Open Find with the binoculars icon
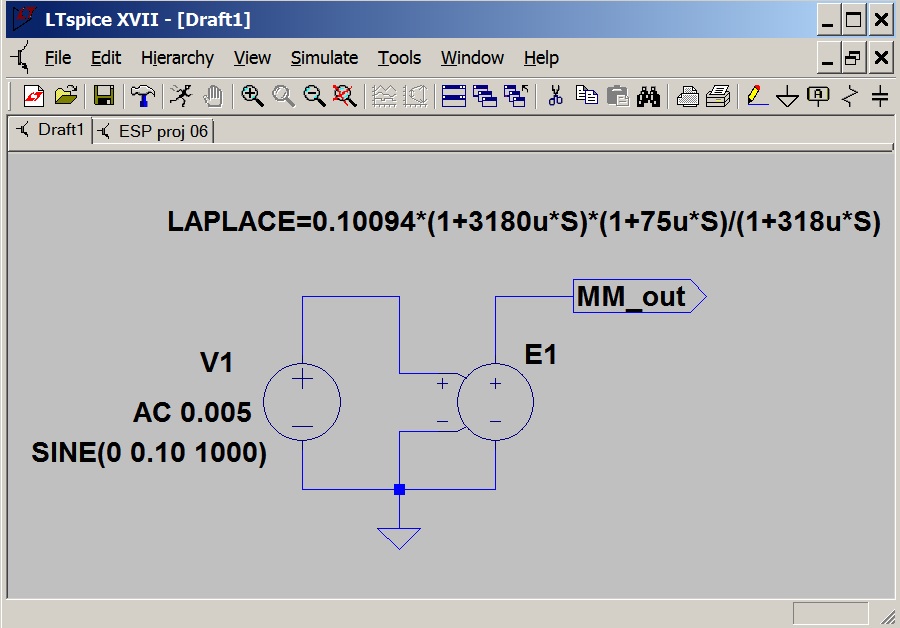This screenshot has width=900, height=628. pos(648,96)
